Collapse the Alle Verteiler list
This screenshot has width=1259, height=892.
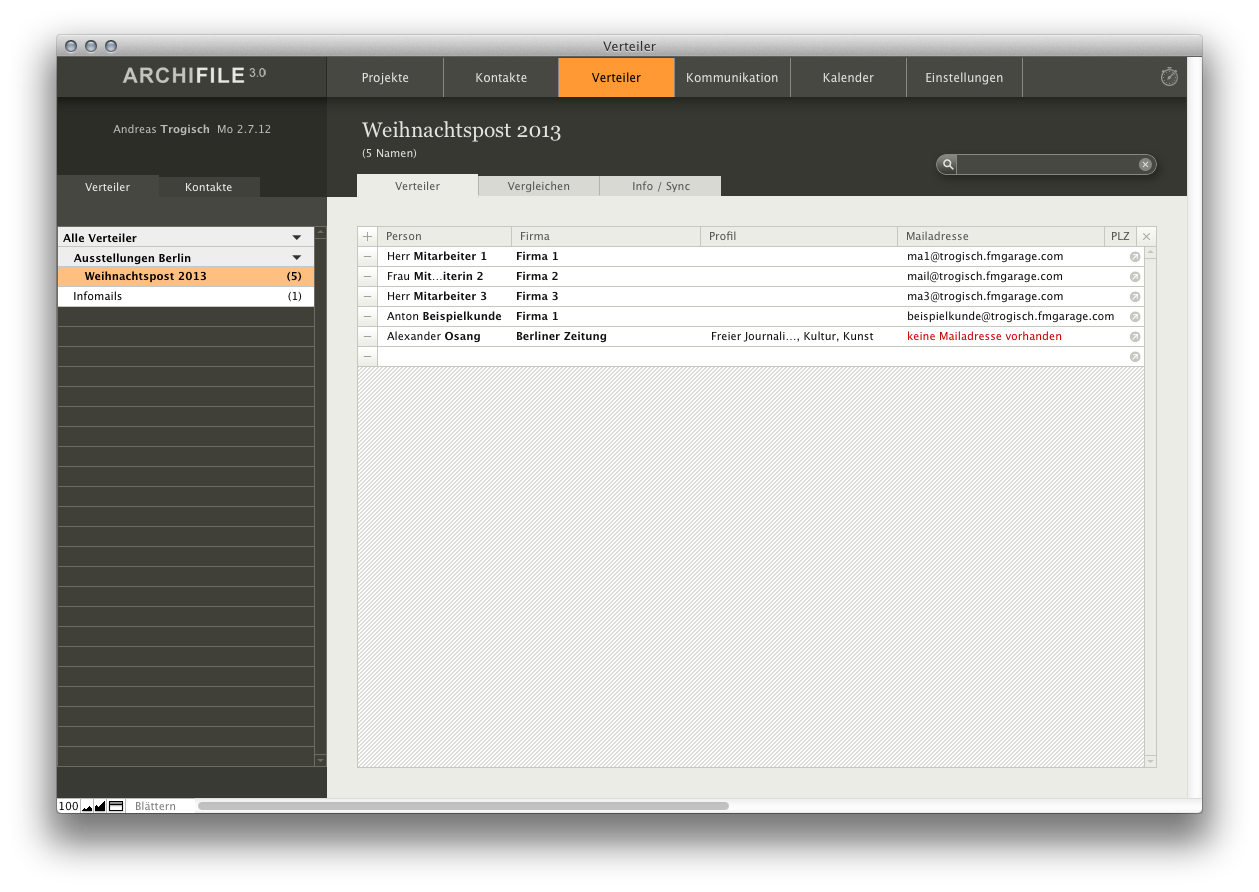coord(296,238)
